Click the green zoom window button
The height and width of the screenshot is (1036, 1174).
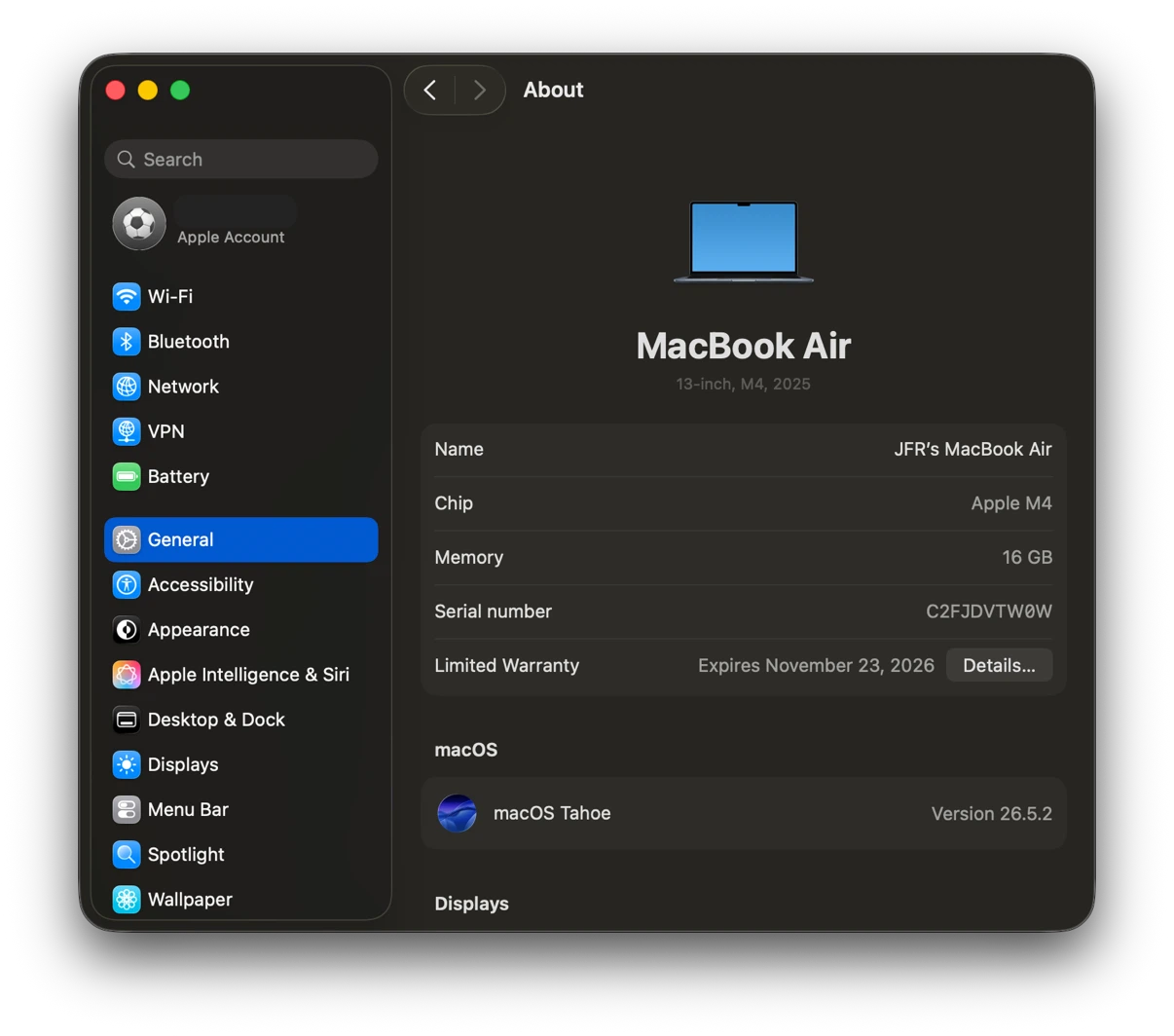(x=180, y=90)
